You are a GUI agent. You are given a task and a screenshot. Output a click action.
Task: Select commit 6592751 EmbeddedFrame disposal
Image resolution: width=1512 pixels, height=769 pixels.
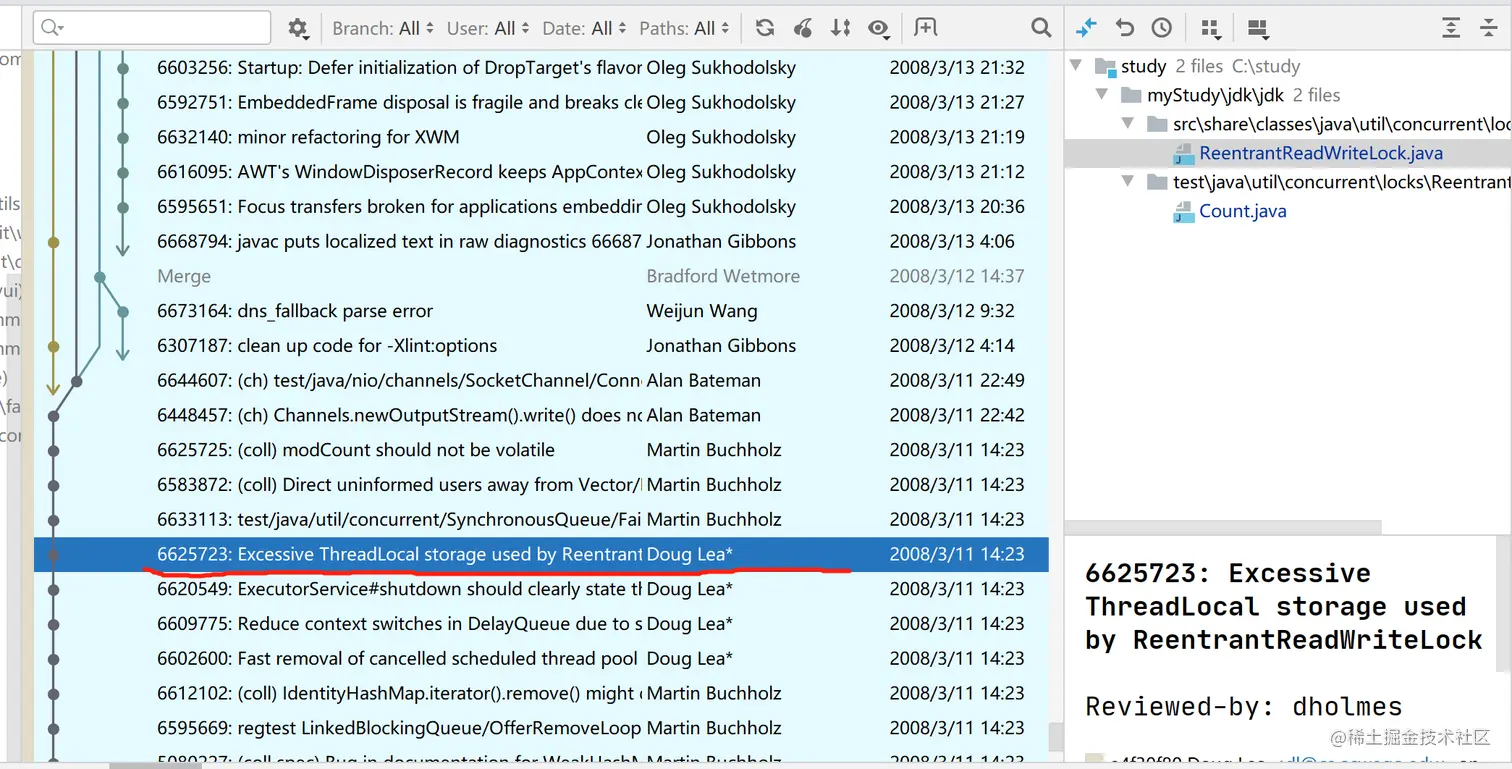tap(541, 102)
